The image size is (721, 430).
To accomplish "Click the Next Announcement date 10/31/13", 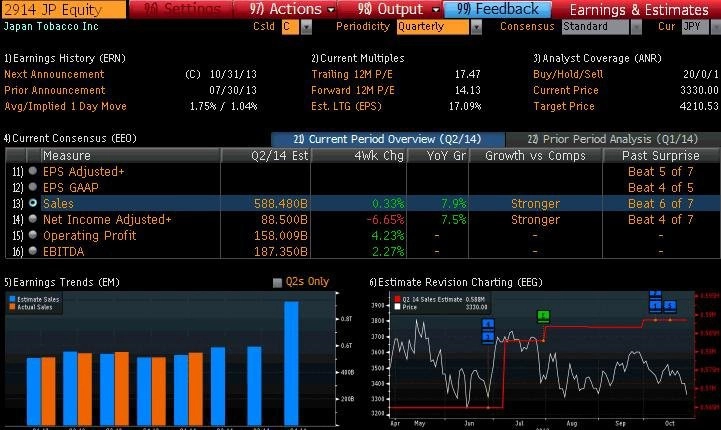I will point(233,74).
